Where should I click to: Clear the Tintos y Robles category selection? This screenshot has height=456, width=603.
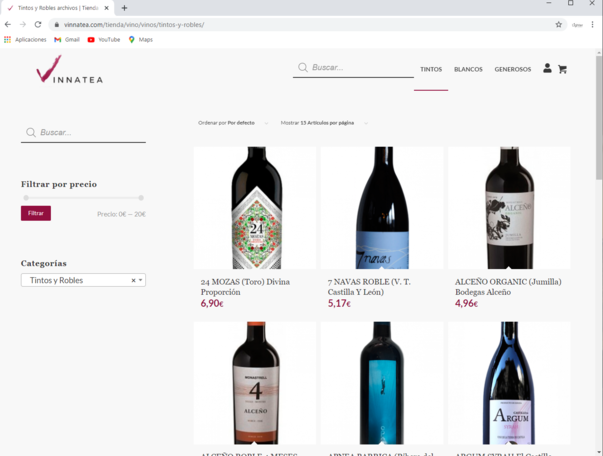pyautogui.click(x=133, y=280)
